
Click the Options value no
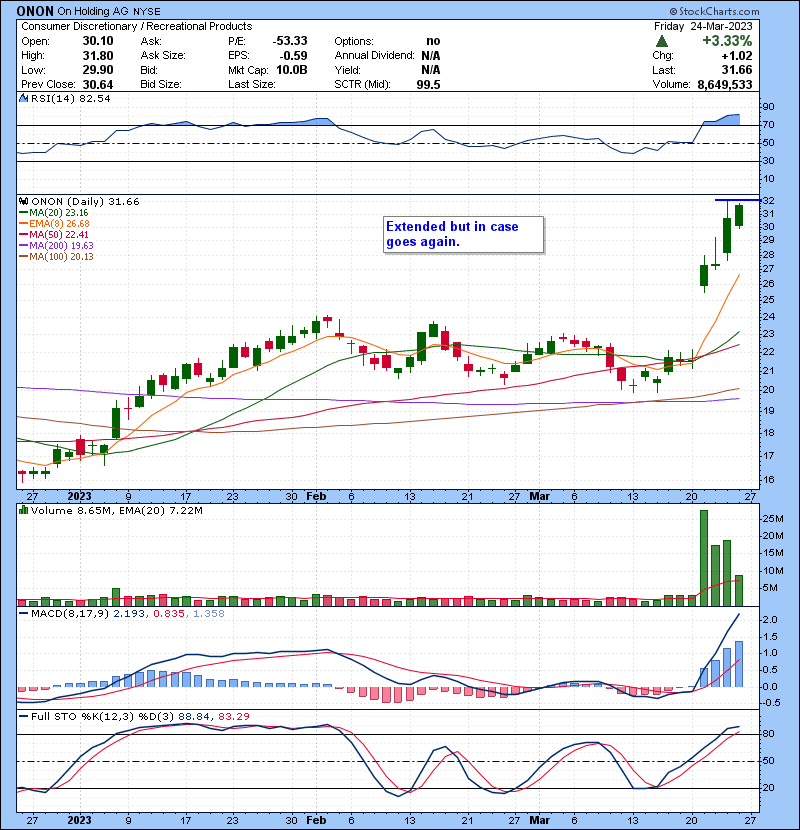point(433,41)
